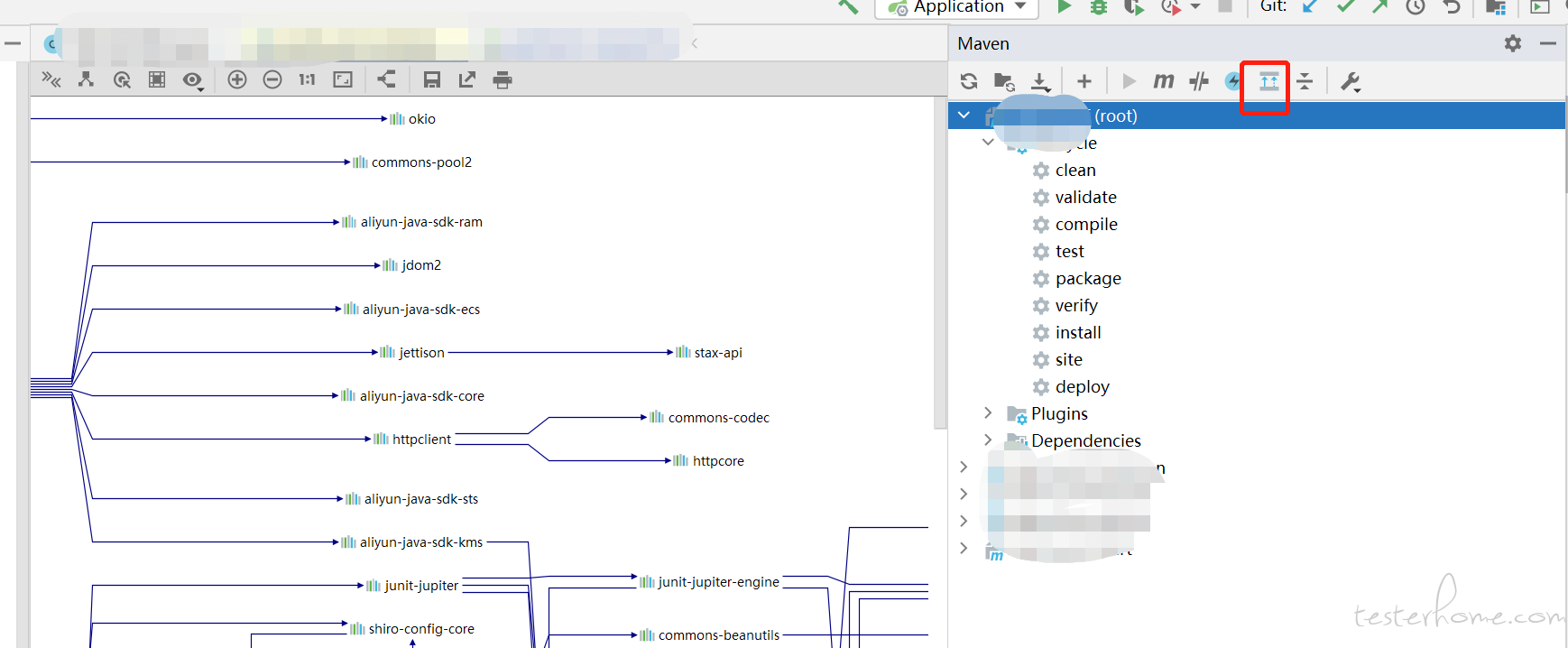This screenshot has height=648, width=1568.
Task: Commit changes with the green checkmark
Action: click(x=1345, y=6)
